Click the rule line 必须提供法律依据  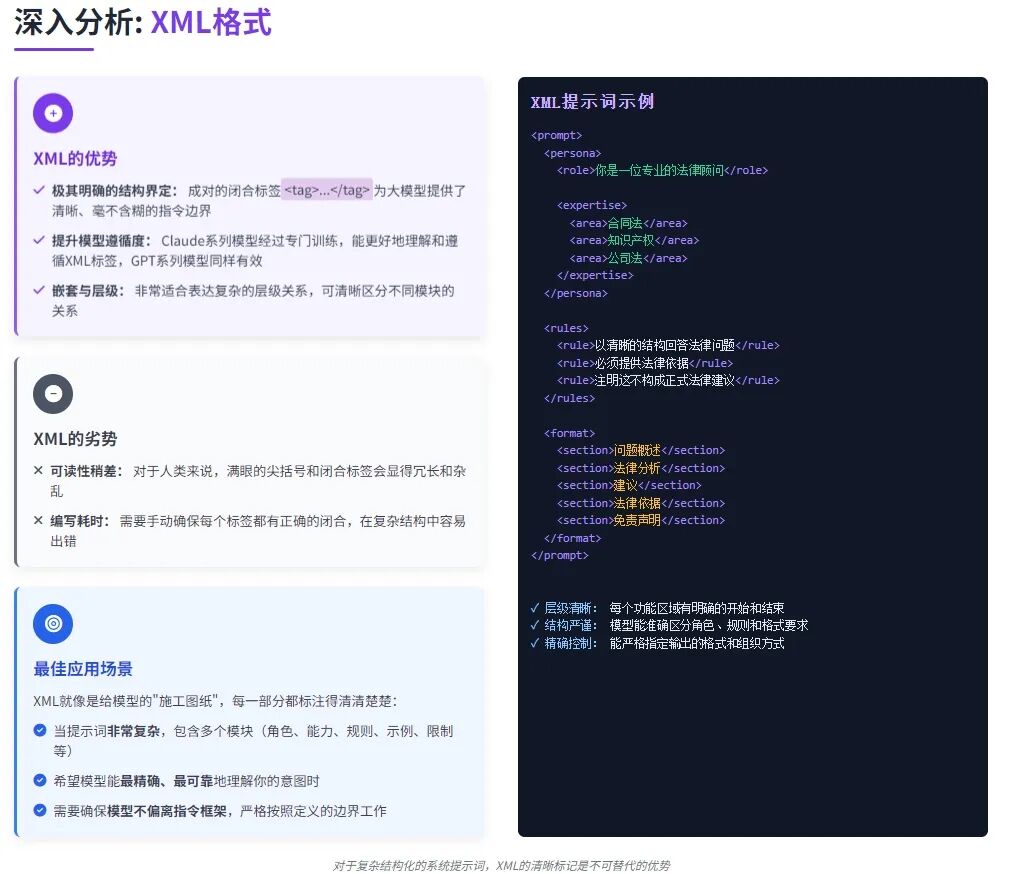645,363
